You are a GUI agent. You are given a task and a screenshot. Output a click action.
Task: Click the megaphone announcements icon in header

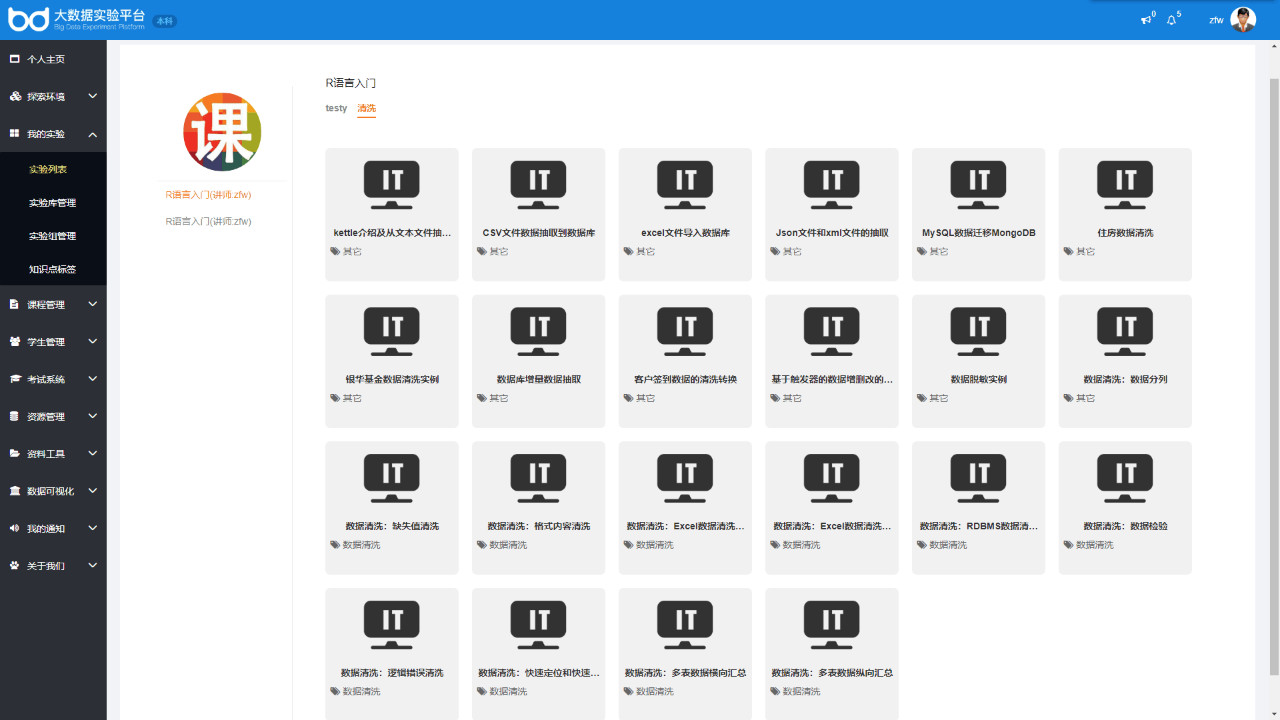(x=1146, y=20)
